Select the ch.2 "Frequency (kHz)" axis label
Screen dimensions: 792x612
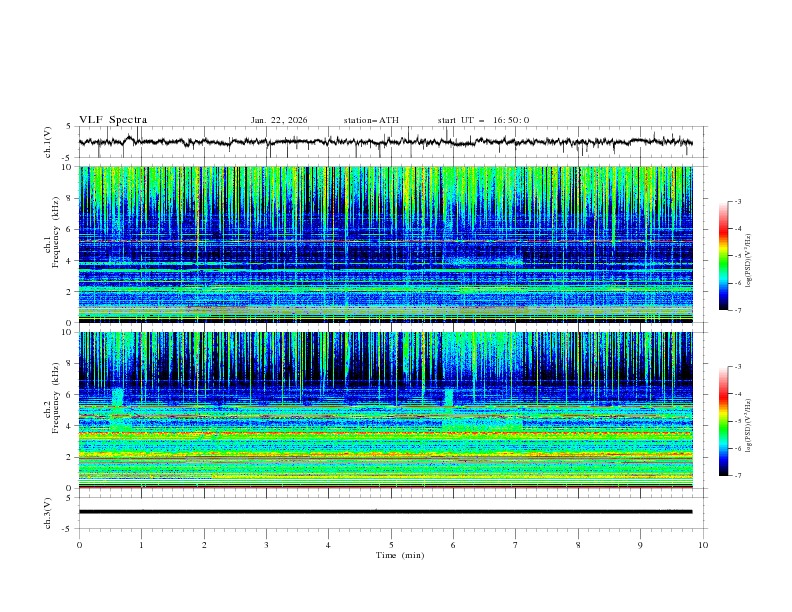coord(55,397)
